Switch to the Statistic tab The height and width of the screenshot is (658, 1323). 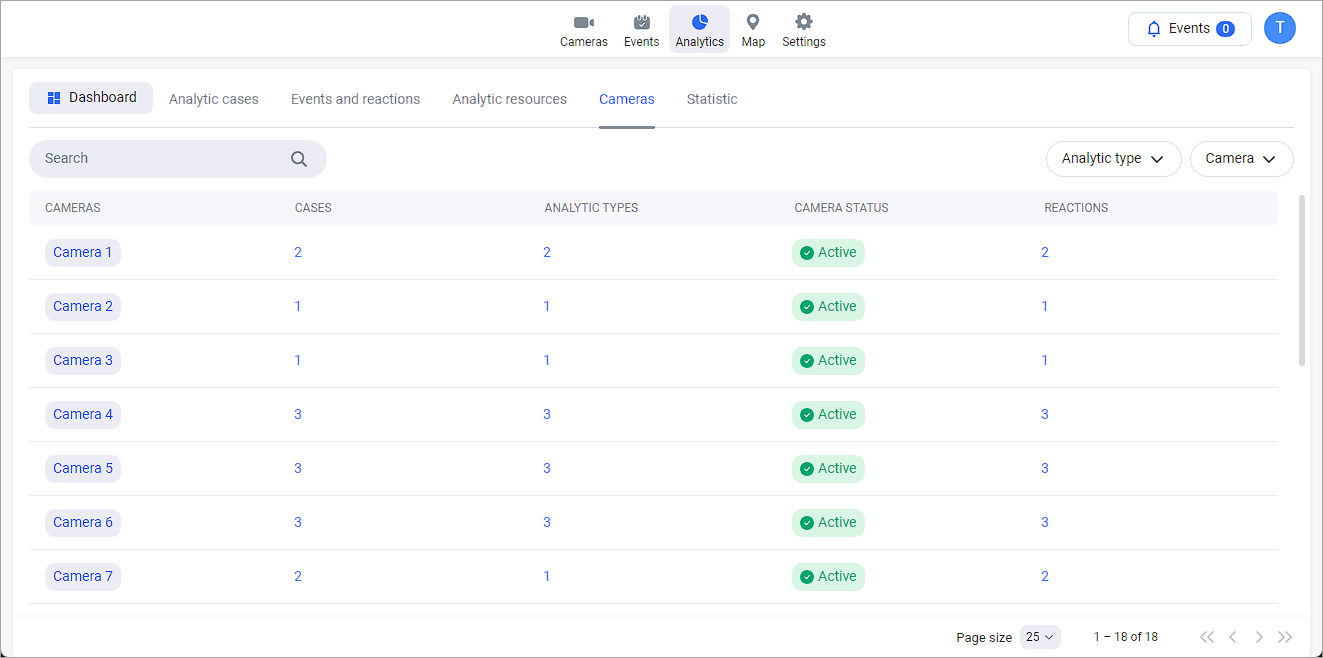point(712,99)
